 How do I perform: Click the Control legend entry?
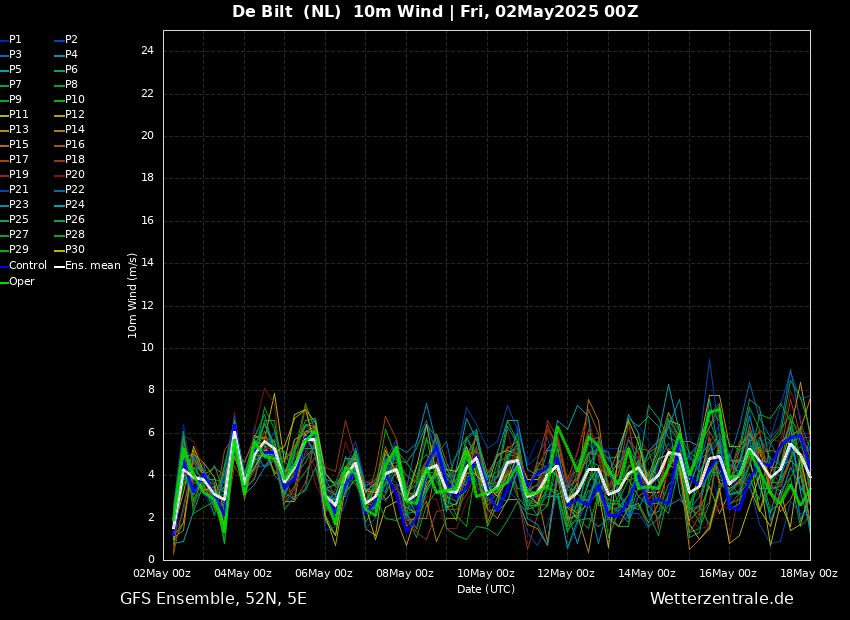coord(28,266)
